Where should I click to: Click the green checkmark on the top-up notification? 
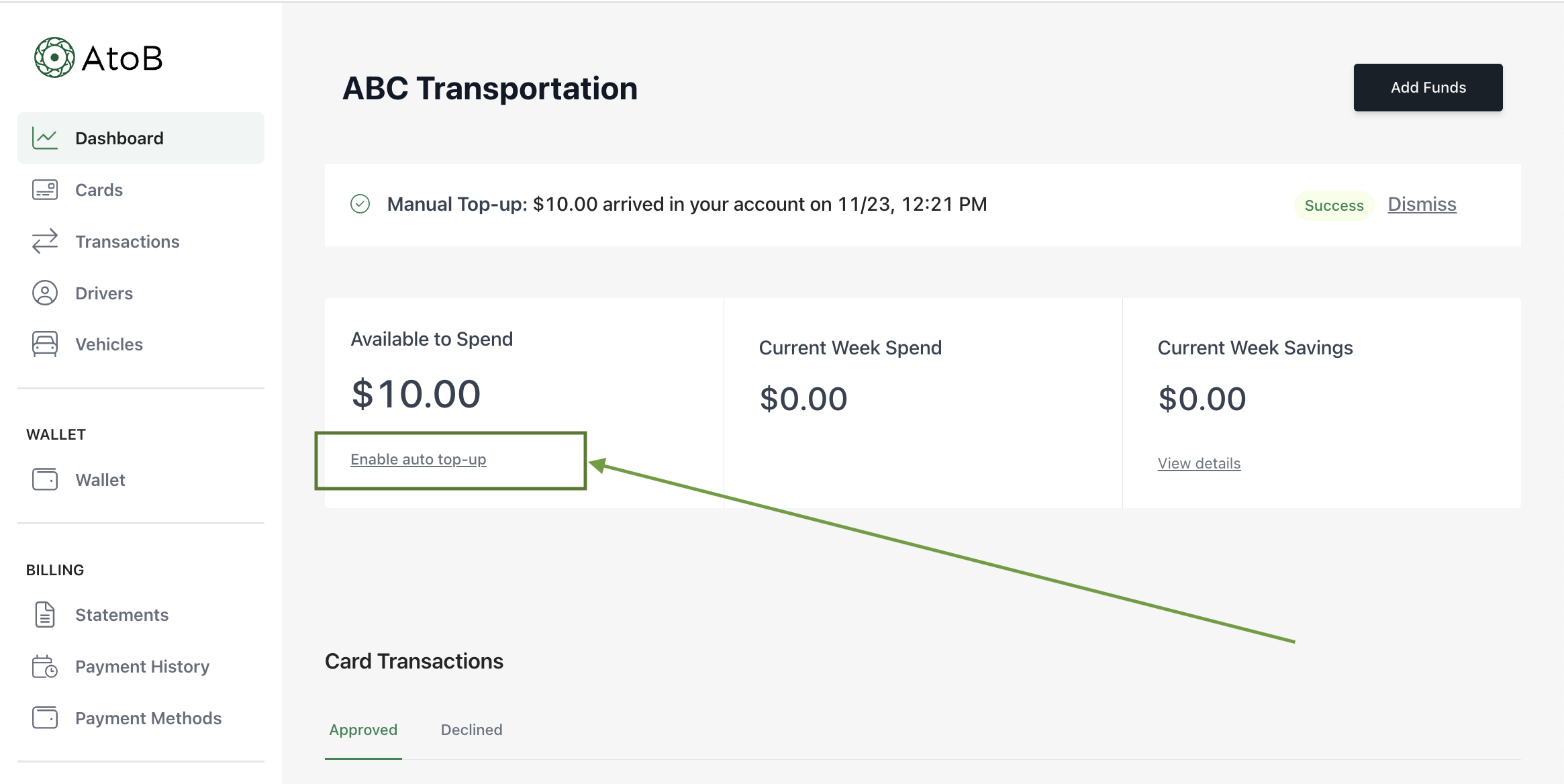(x=360, y=204)
